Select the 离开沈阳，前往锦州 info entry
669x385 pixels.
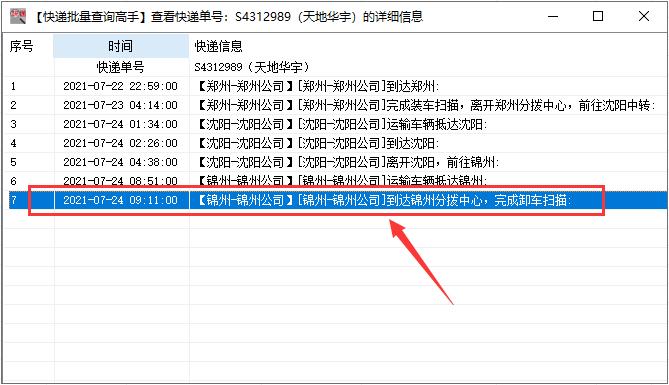click(349, 162)
